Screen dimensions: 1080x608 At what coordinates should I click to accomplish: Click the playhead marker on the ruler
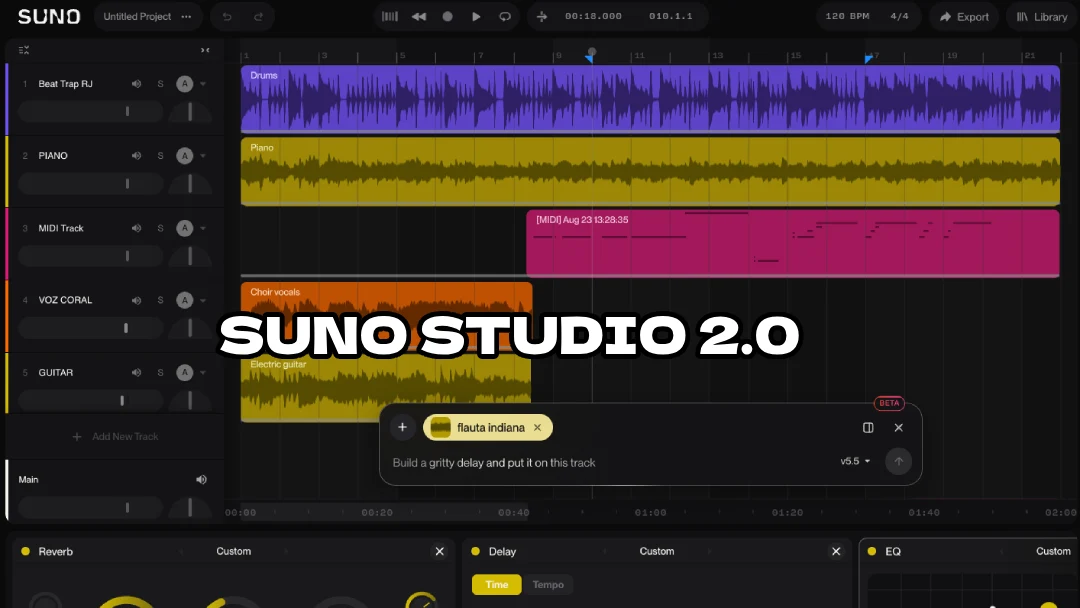tap(592, 52)
